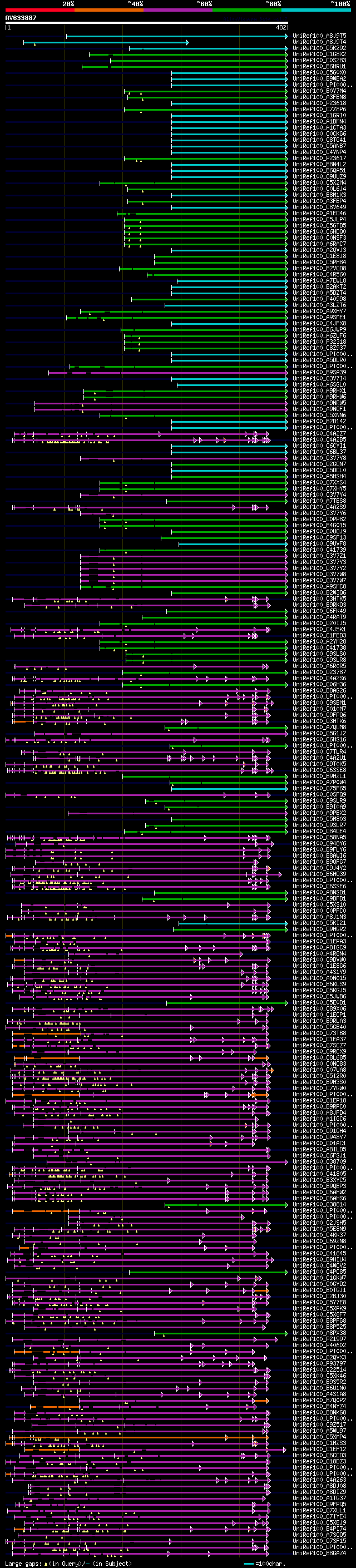Select the query name AV633887
356x1568 pixels.
21,18
